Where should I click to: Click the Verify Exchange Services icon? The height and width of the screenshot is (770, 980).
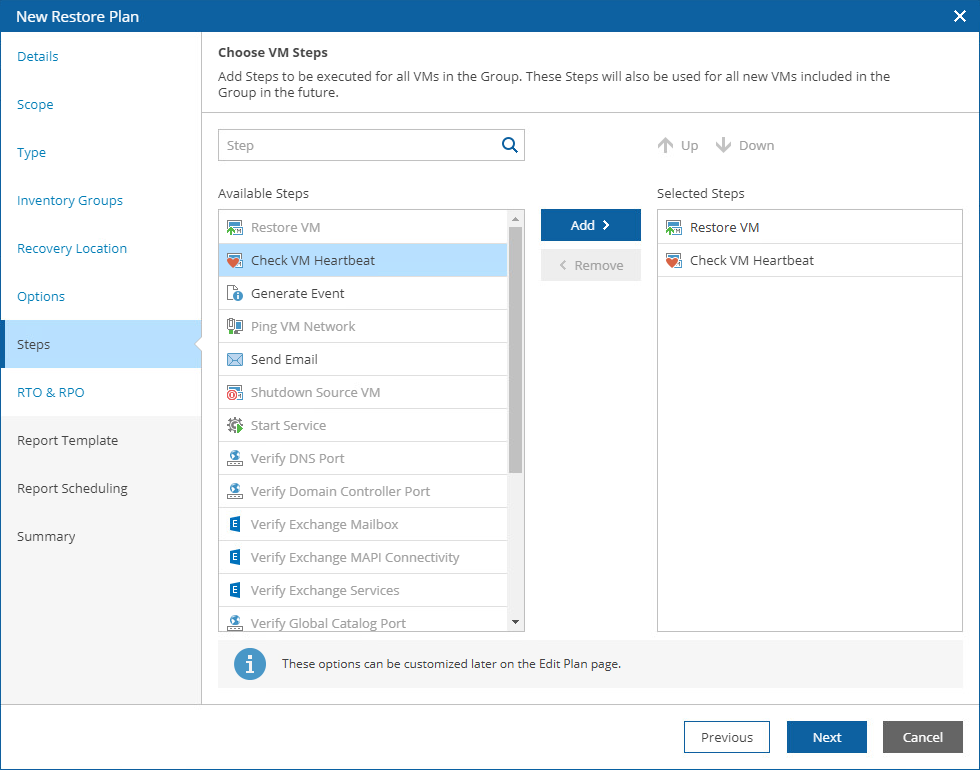pos(235,591)
